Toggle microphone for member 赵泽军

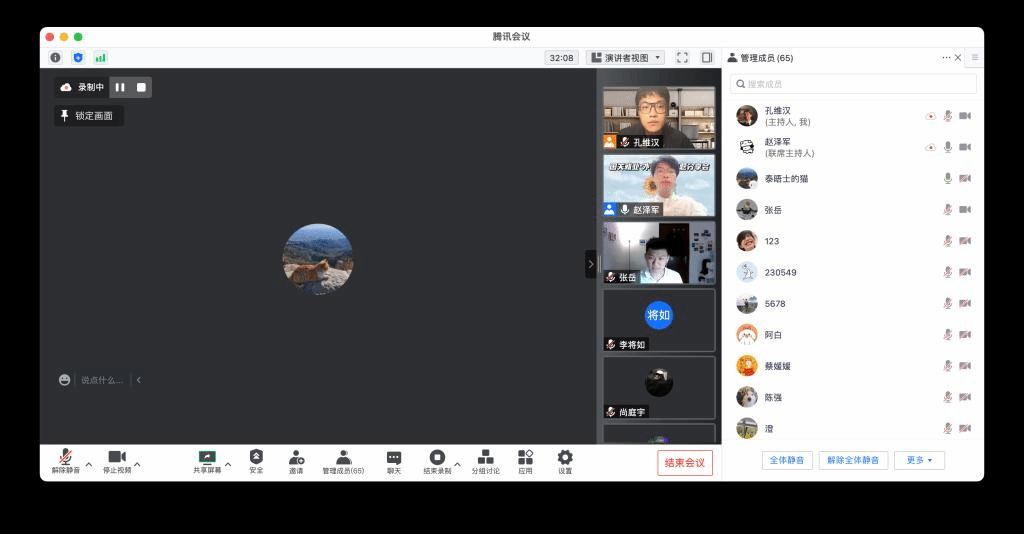click(x=947, y=147)
